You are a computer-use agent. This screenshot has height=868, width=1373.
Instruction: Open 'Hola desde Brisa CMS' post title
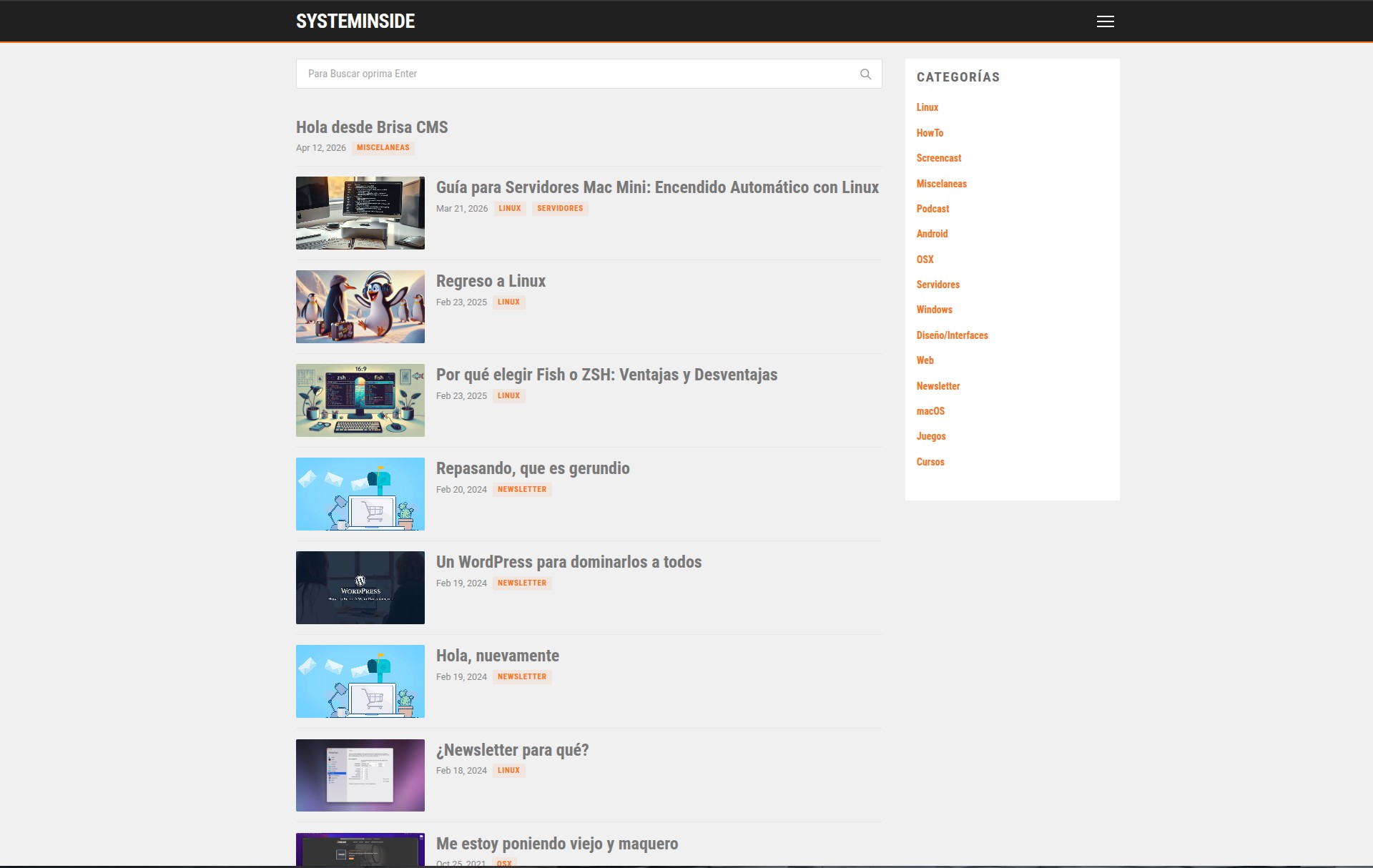pos(372,127)
